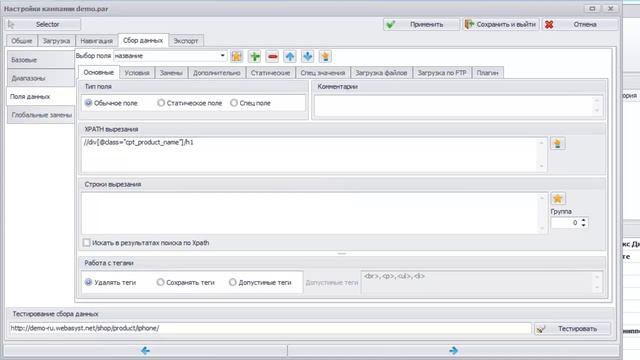Open the Статические sub-tab
The image size is (640, 360).
coord(270,73)
